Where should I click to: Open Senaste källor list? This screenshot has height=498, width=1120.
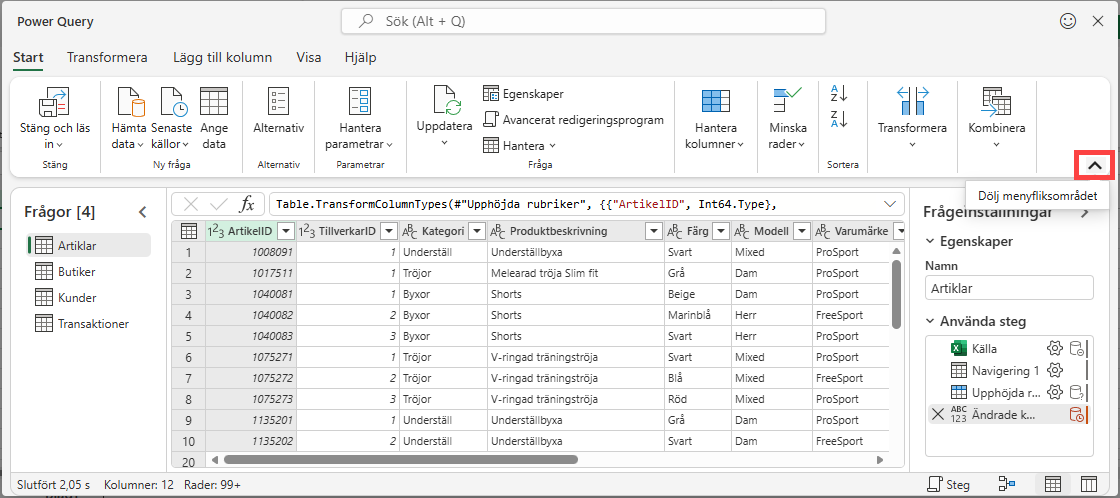click(172, 118)
